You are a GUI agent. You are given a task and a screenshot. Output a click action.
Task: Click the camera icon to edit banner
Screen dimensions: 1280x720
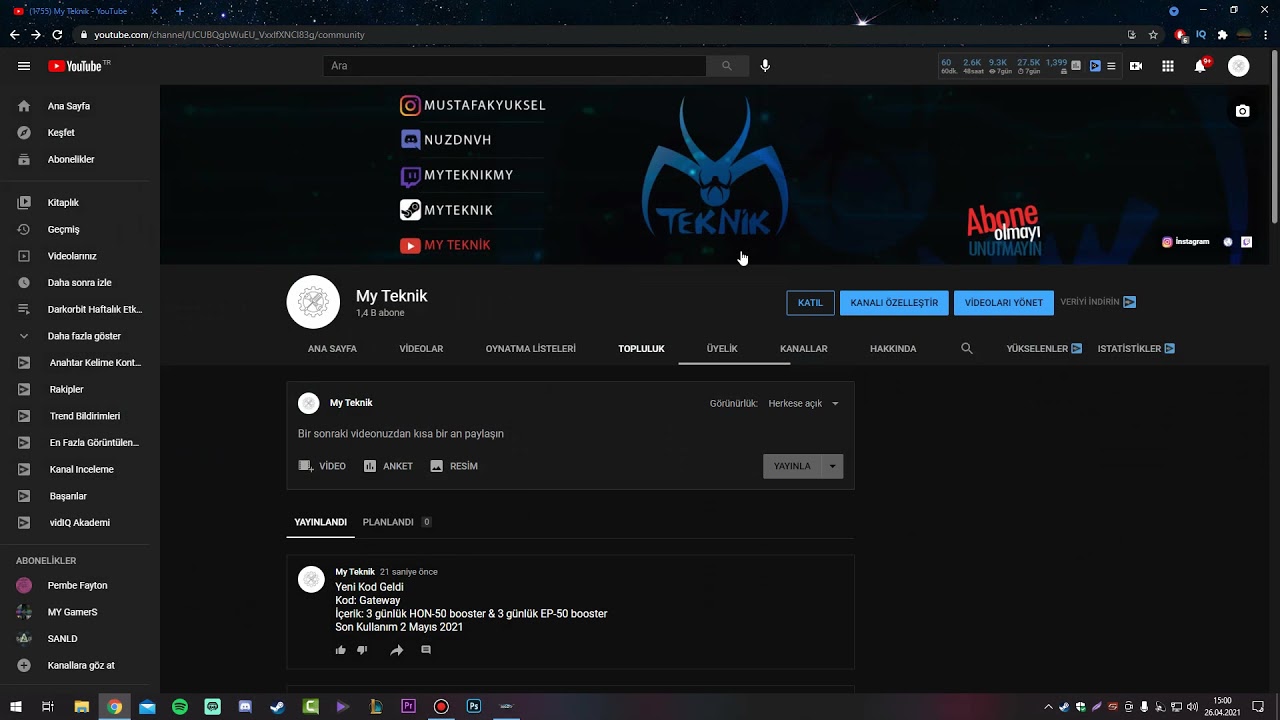click(1242, 111)
